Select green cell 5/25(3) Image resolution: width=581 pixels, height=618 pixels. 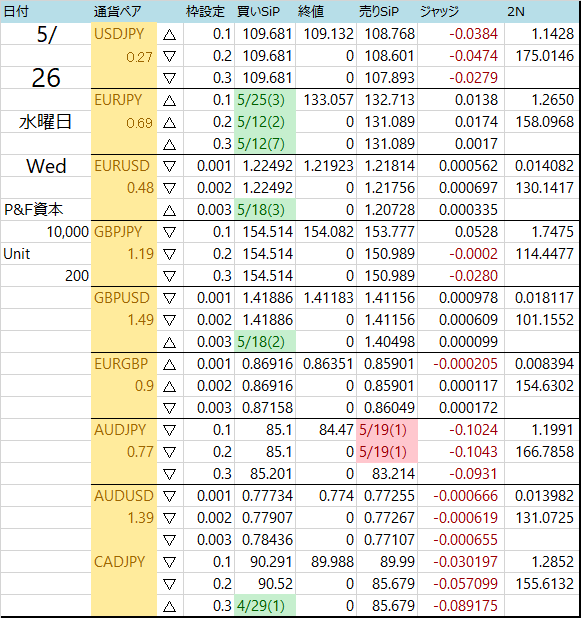(265, 100)
